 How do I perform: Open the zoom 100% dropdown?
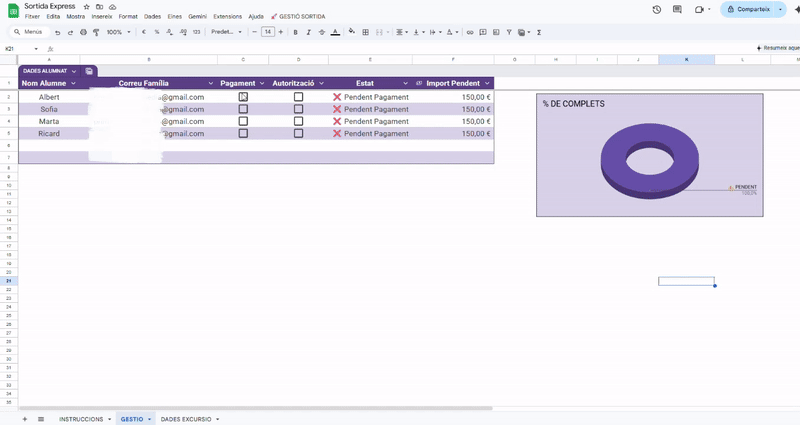tap(116, 32)
